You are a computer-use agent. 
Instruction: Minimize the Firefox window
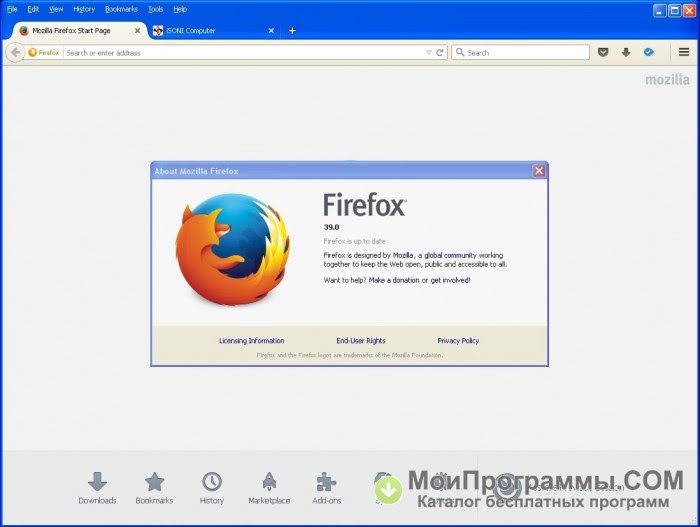(x=659, y=10)
